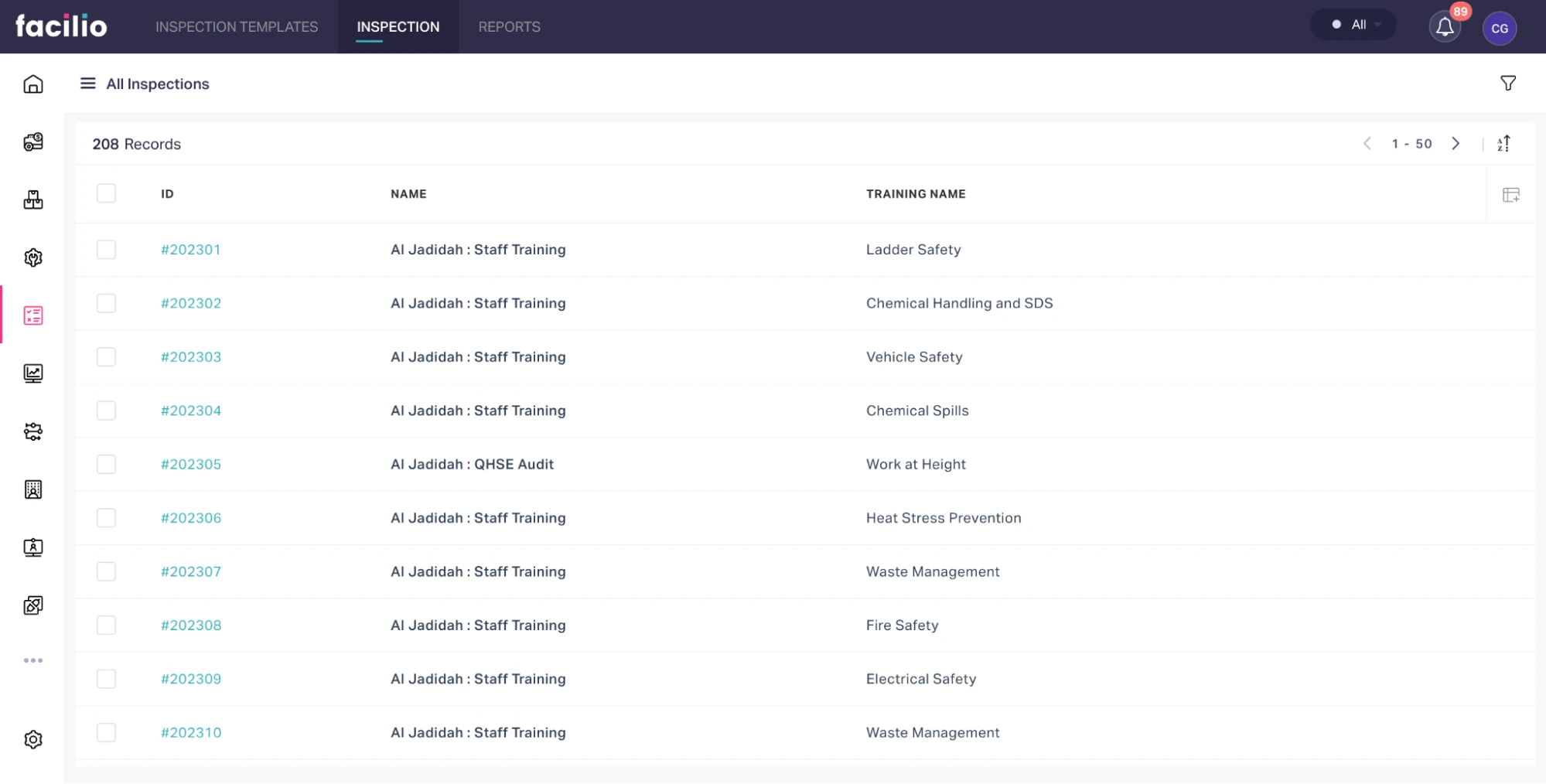The width and height of the screenshot is (1546, 784).
Task: Click the notifications bell icon
Action: (1444, 27)
